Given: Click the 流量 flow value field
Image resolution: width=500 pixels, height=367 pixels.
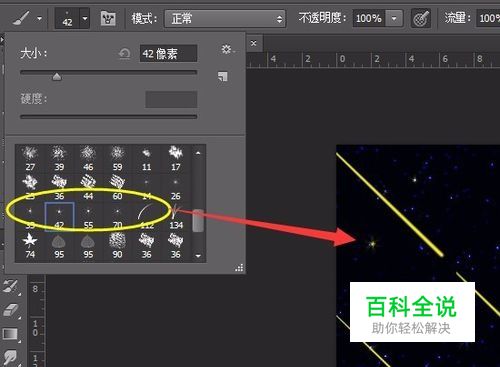Looking at the screenshot, I should (488, 18).
